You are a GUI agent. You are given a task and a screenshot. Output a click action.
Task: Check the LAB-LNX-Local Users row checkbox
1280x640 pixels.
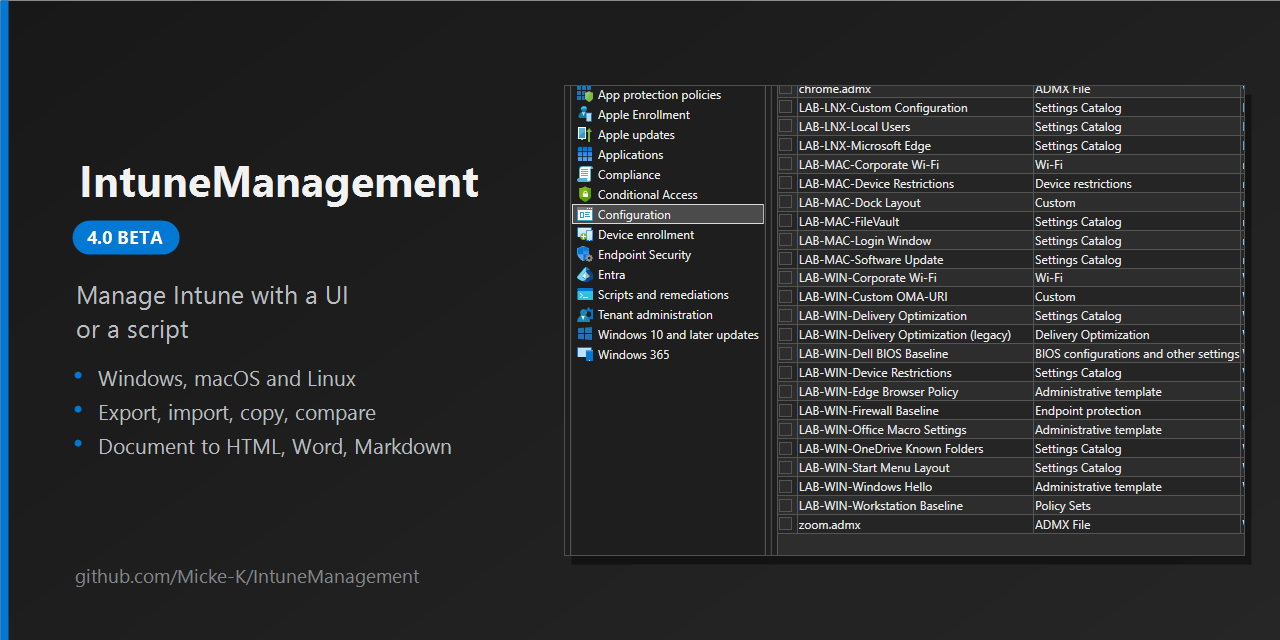coord(786,126)
